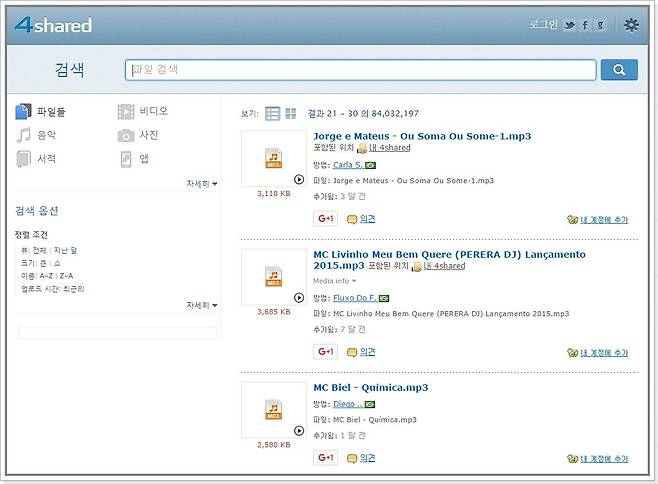Select the 파일들 files category

click(x=41, y=112)
